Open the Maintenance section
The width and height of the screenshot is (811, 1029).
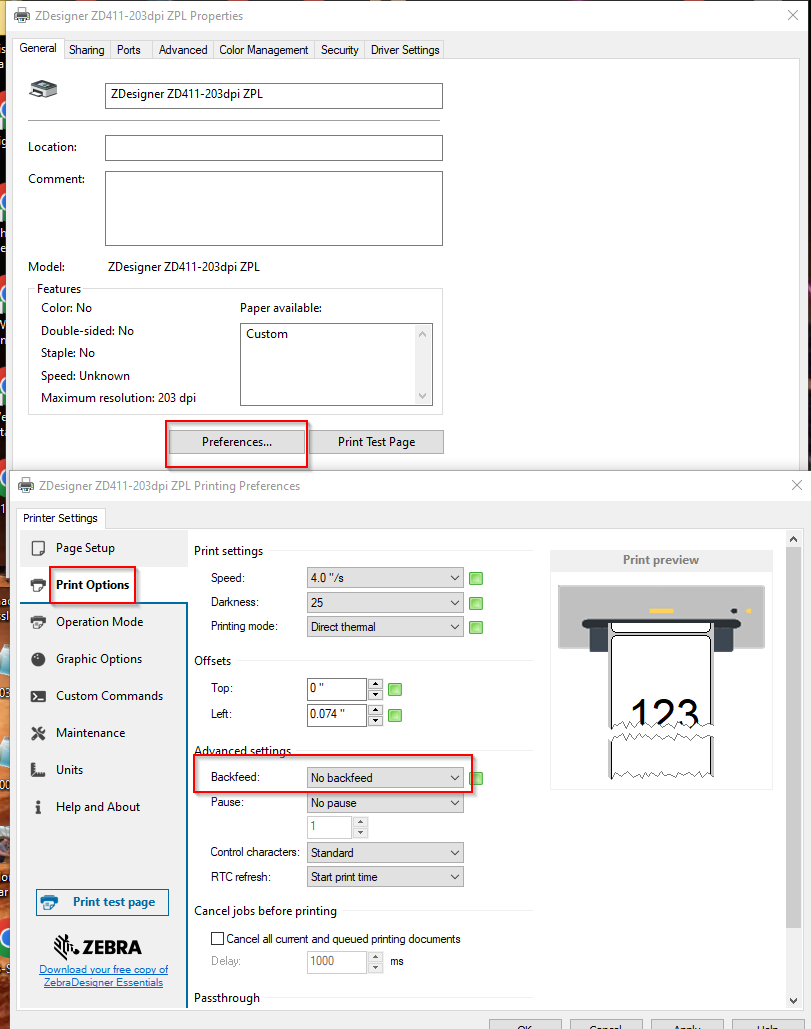tap(90, 732)
